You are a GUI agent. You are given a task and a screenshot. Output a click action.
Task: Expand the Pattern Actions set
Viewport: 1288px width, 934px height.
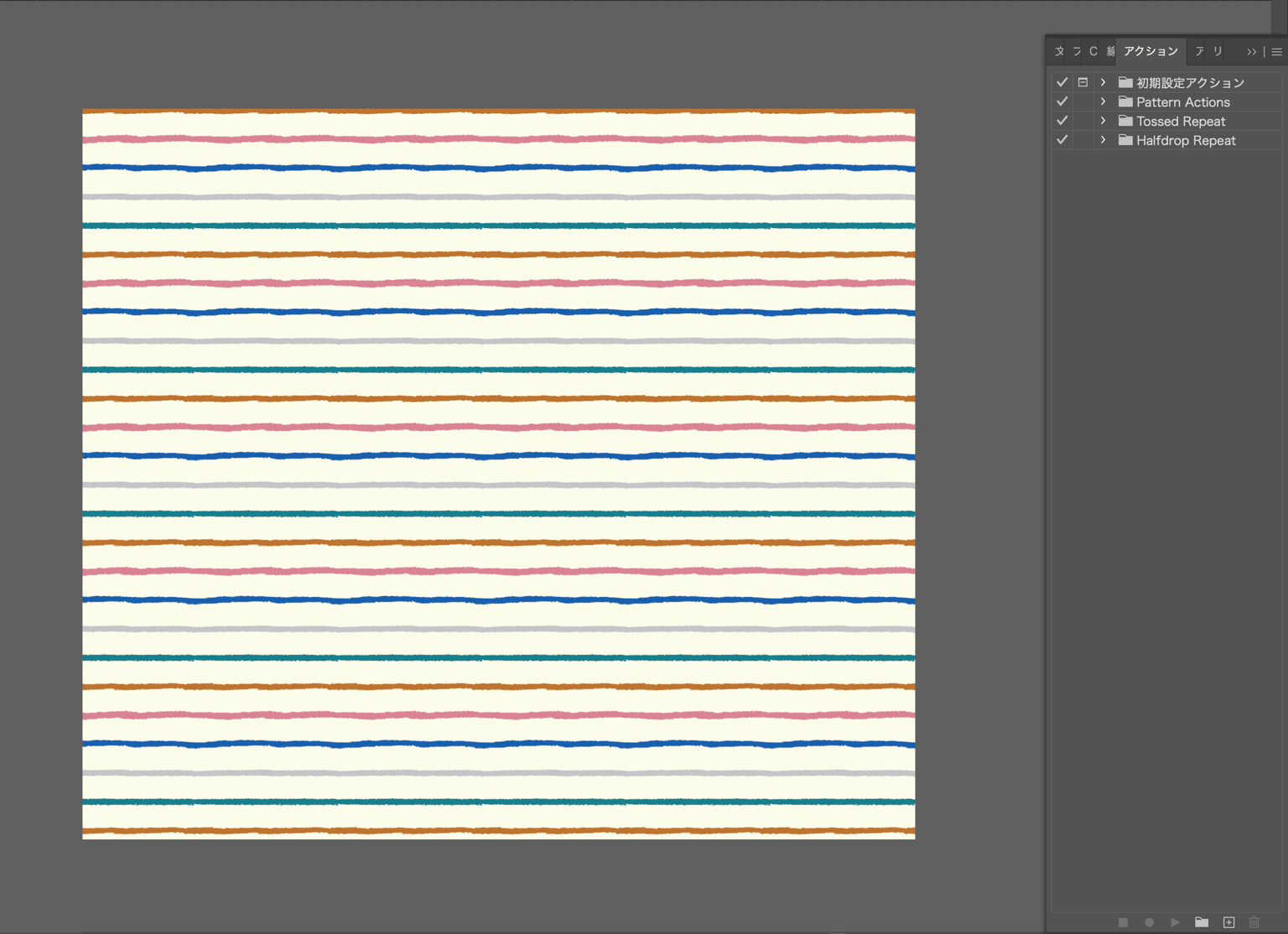click(1103, 101)
